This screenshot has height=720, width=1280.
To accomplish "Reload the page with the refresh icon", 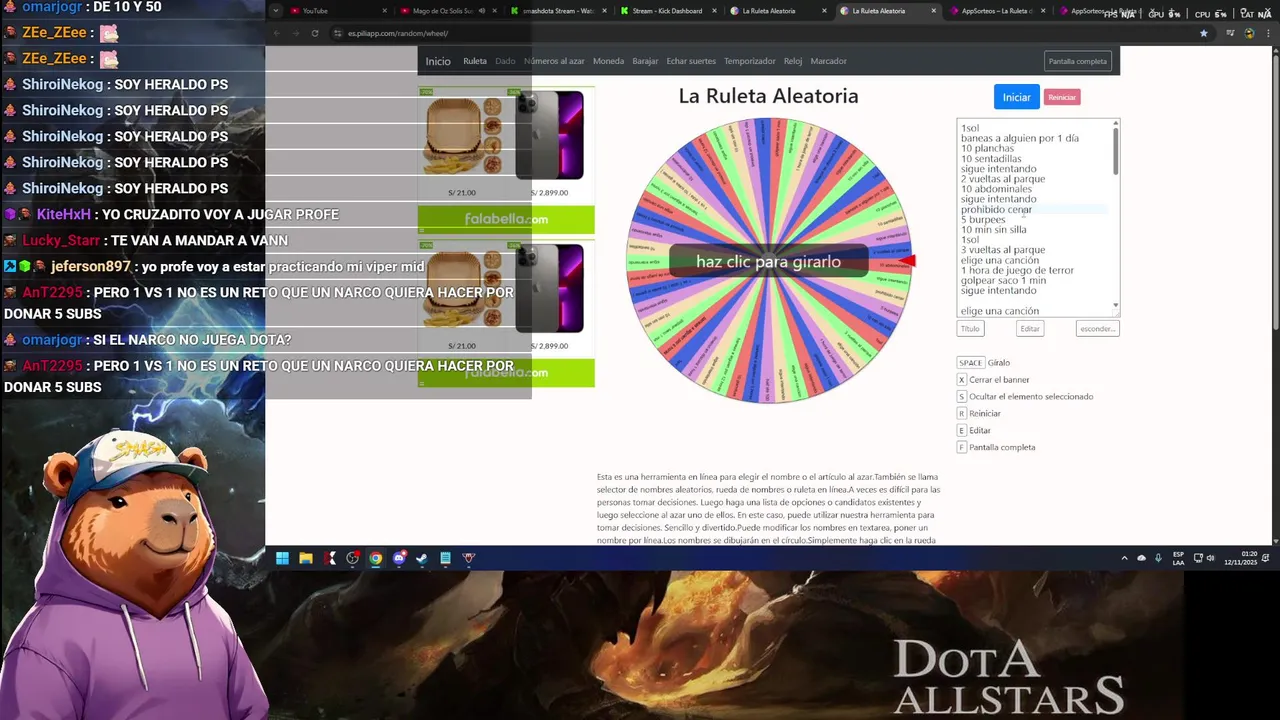I will [315, 33].
